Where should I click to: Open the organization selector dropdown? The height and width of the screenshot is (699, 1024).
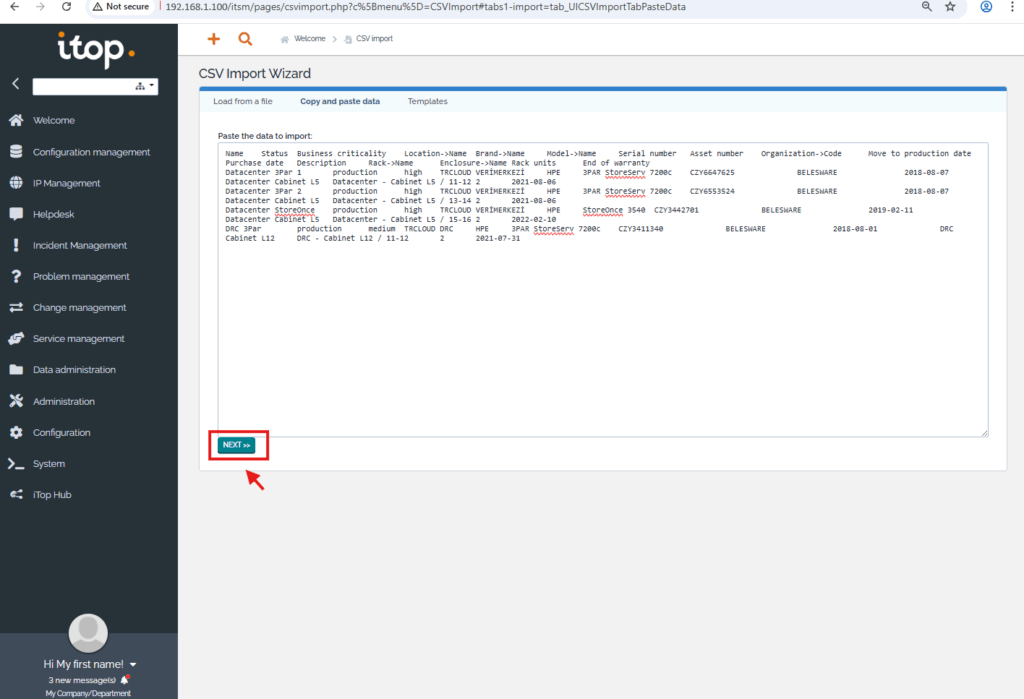click(95, 87)
